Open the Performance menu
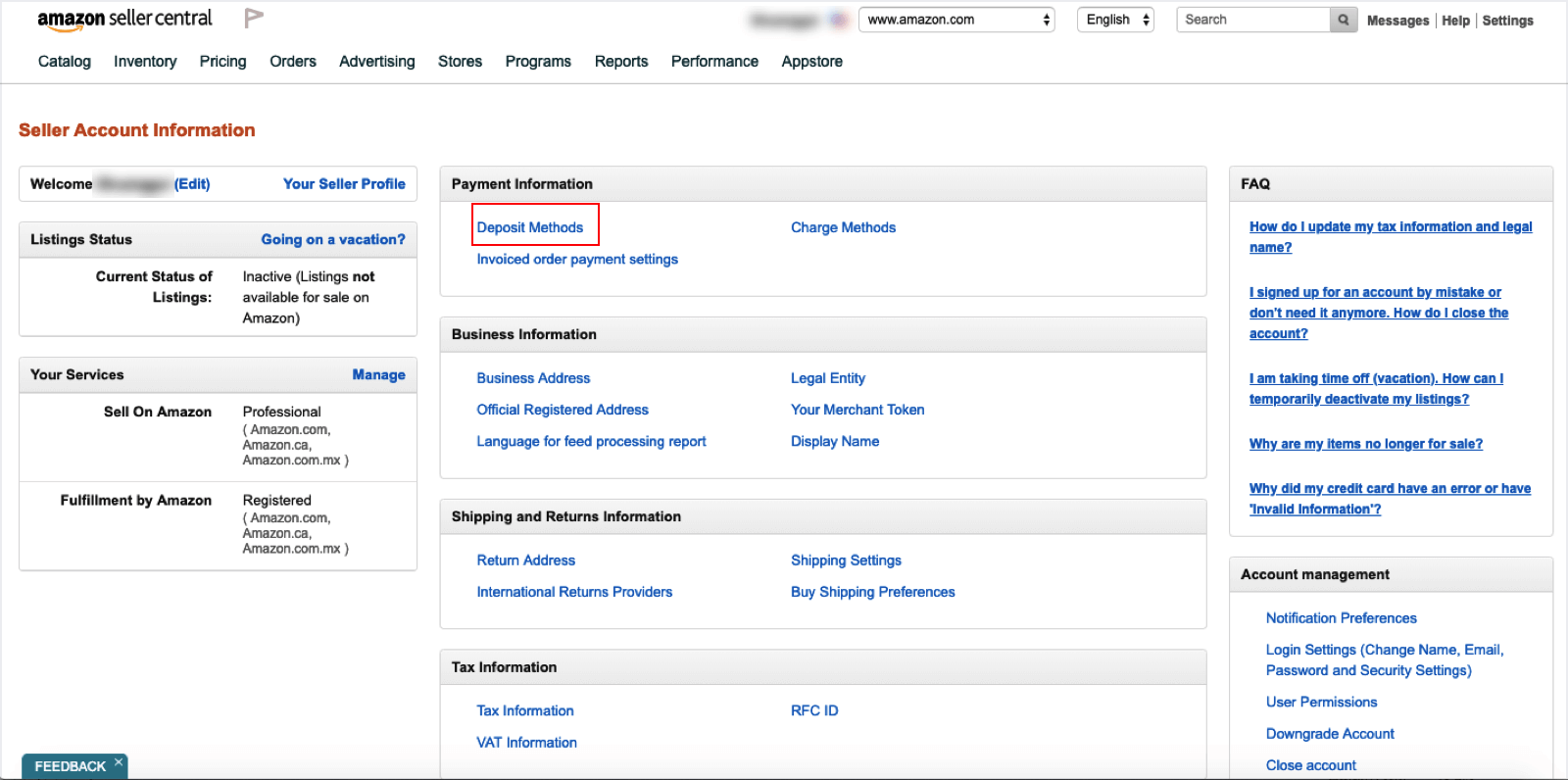 pos(714,61)
